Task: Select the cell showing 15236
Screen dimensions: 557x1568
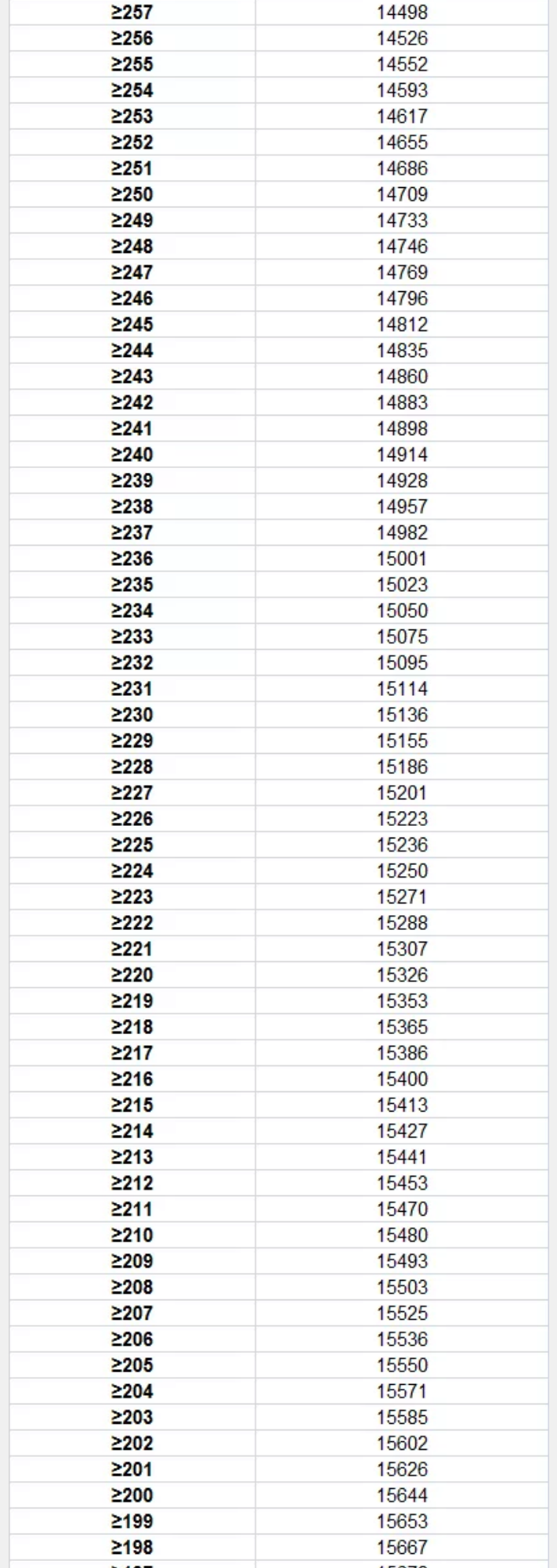Action: click(402, 845)
